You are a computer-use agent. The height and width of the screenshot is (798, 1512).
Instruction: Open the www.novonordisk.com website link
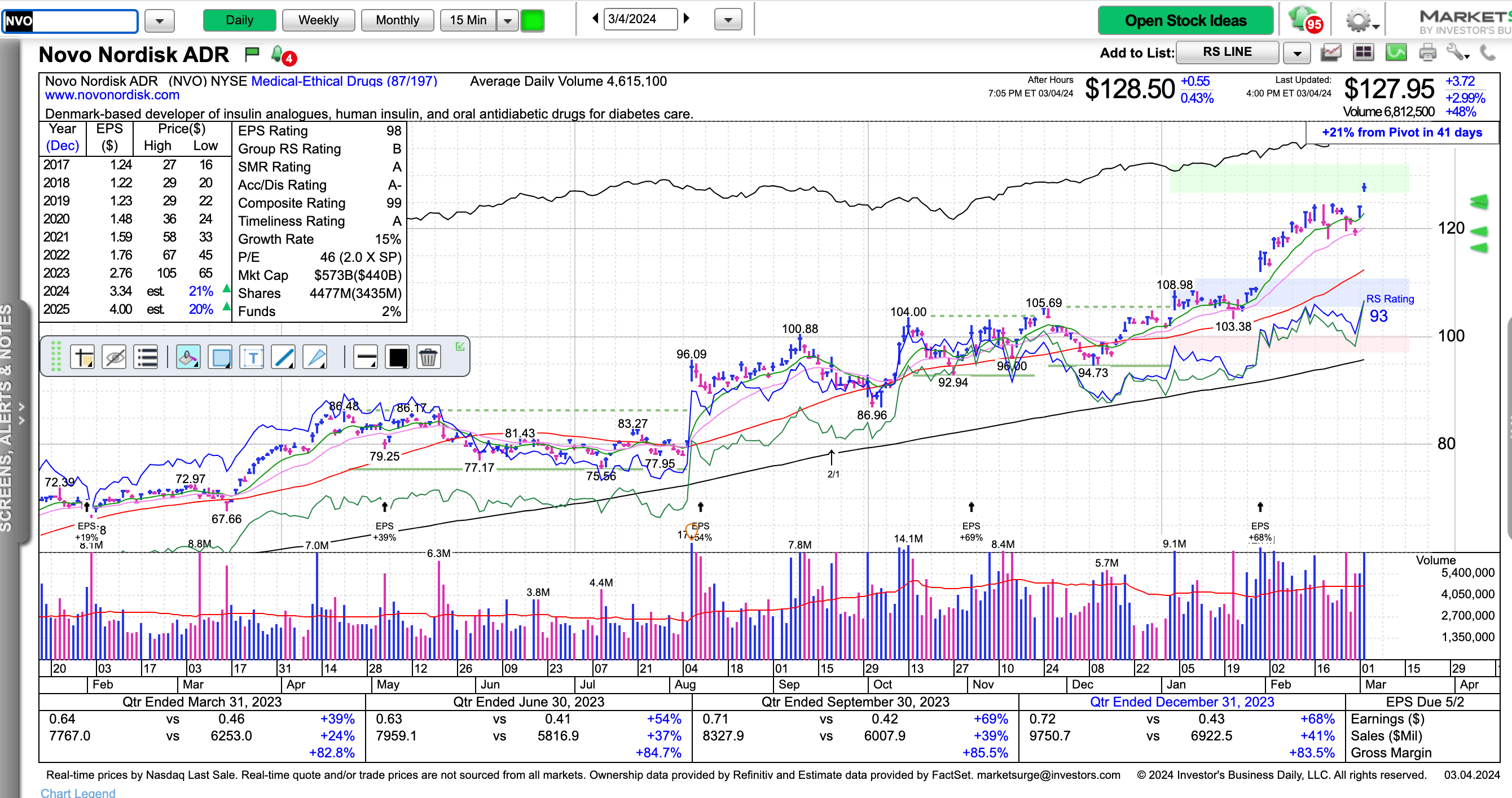click(x=112, y=95)
